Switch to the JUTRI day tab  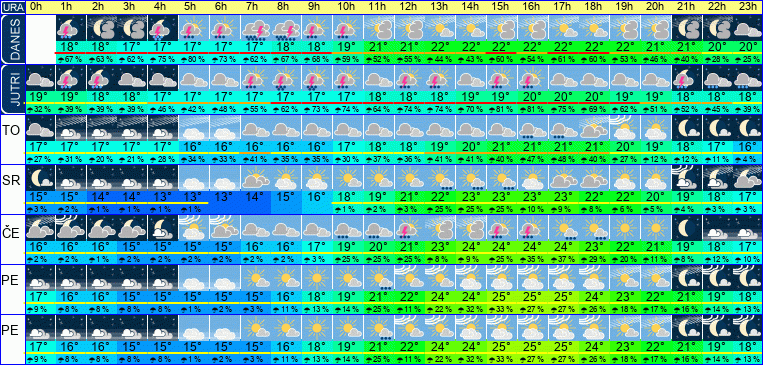click(13, 90)
